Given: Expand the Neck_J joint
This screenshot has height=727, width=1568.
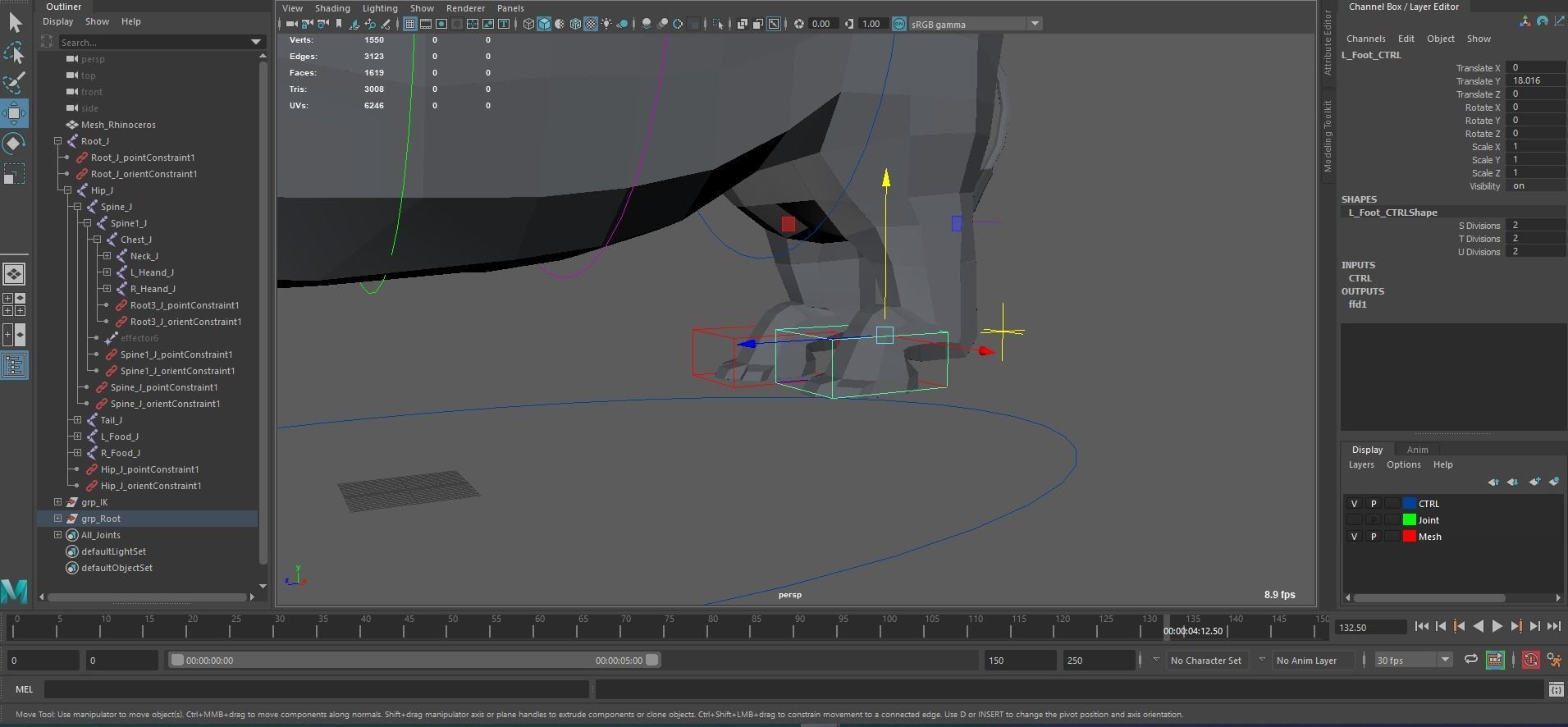Looking at the screenshot, I should tap(107, 256).
